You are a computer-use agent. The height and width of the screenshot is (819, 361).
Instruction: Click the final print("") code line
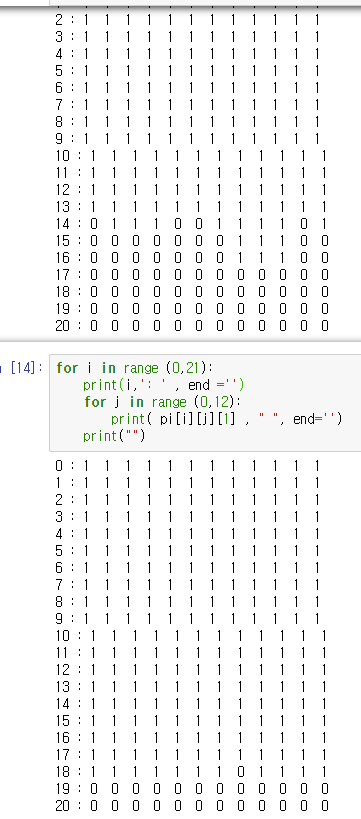click(114, 436)
